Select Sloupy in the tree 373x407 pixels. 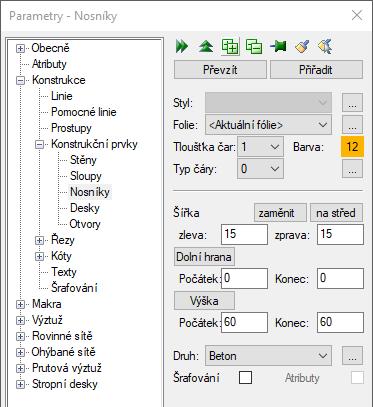pyautogui.click(x=86, y=176)
